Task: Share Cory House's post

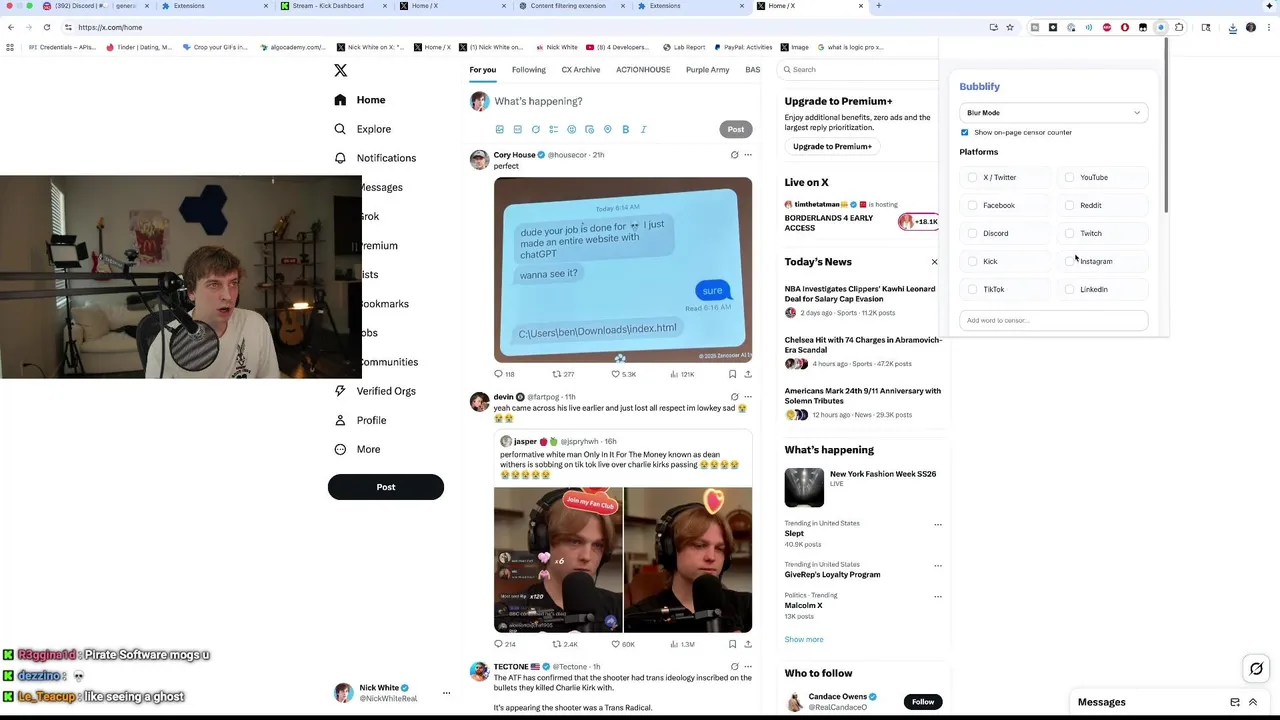Action: coord(747,374)
